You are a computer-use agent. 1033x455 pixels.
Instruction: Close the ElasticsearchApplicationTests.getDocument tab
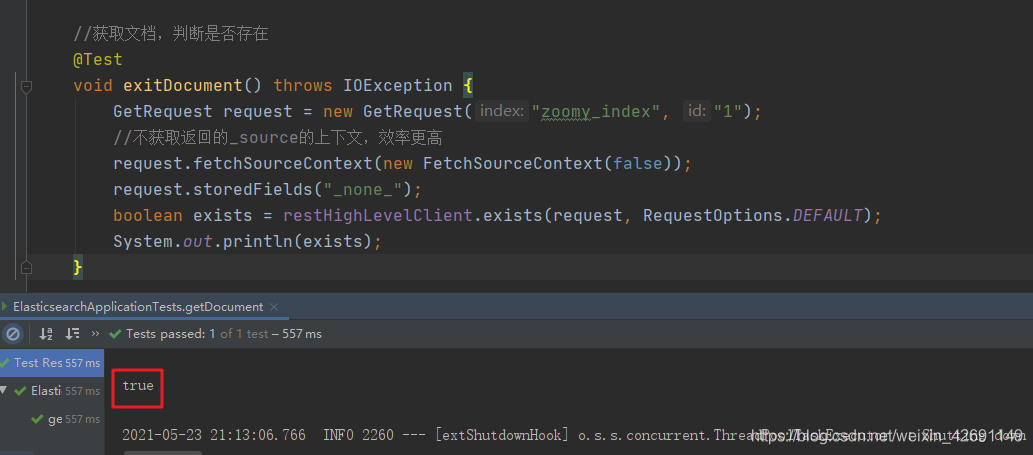pos(275,307)
